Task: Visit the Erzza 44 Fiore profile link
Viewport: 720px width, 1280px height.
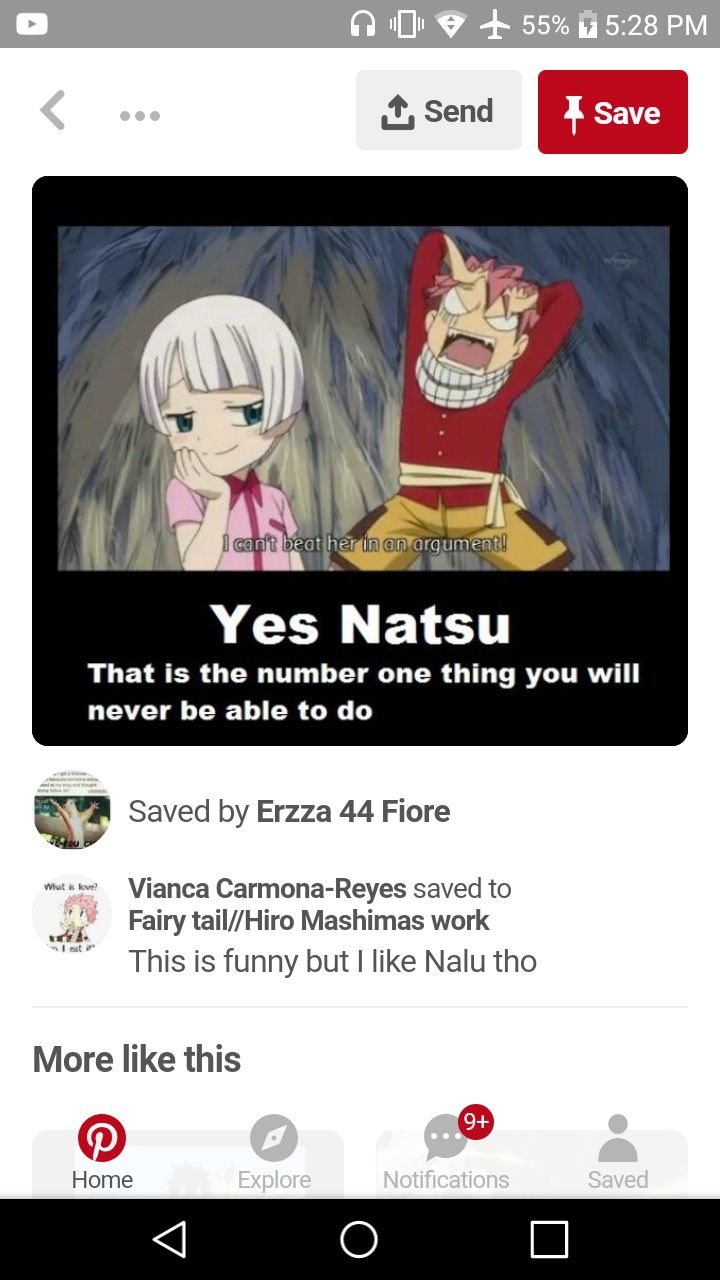Action: pos(353,811)
